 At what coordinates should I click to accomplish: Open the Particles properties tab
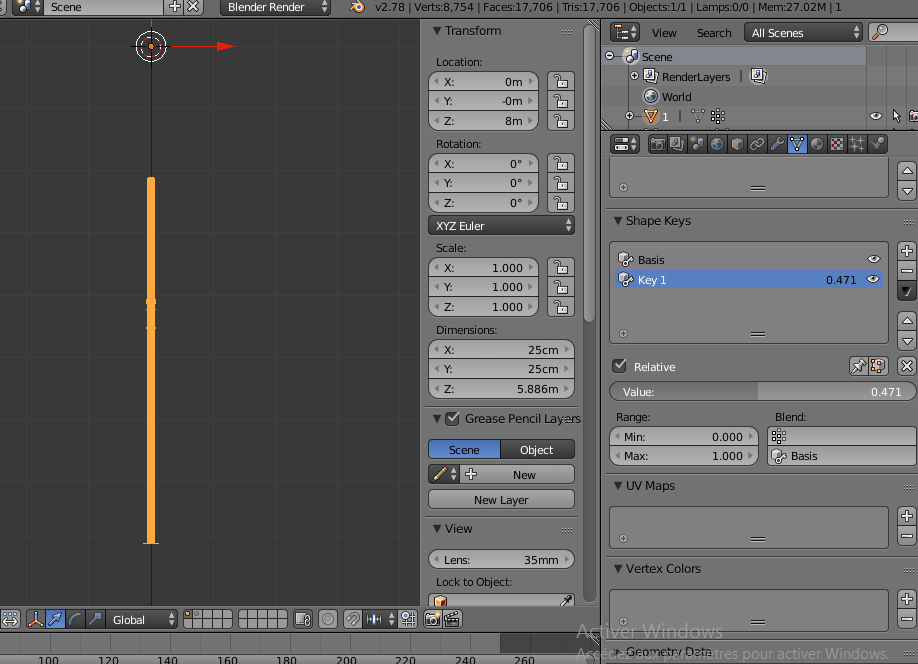(855, 143)
